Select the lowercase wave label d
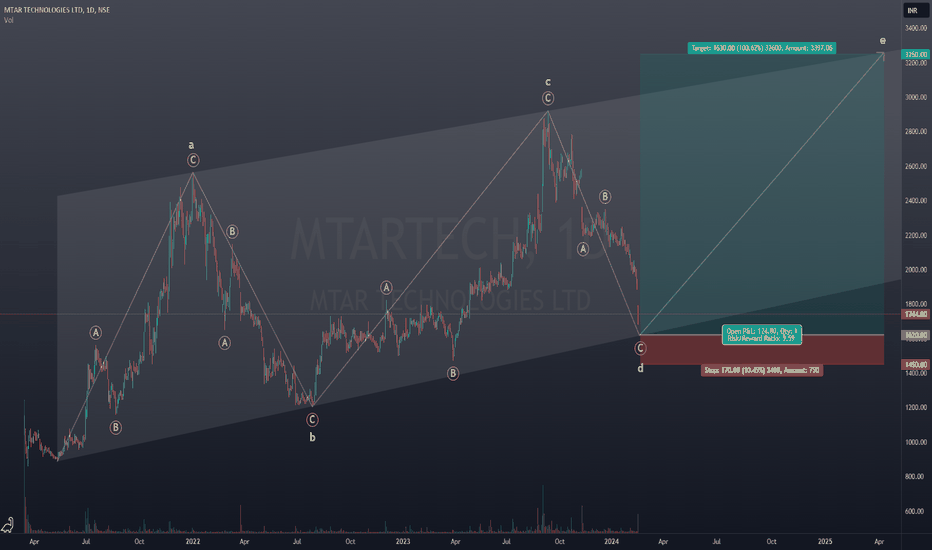 (640, 369)
